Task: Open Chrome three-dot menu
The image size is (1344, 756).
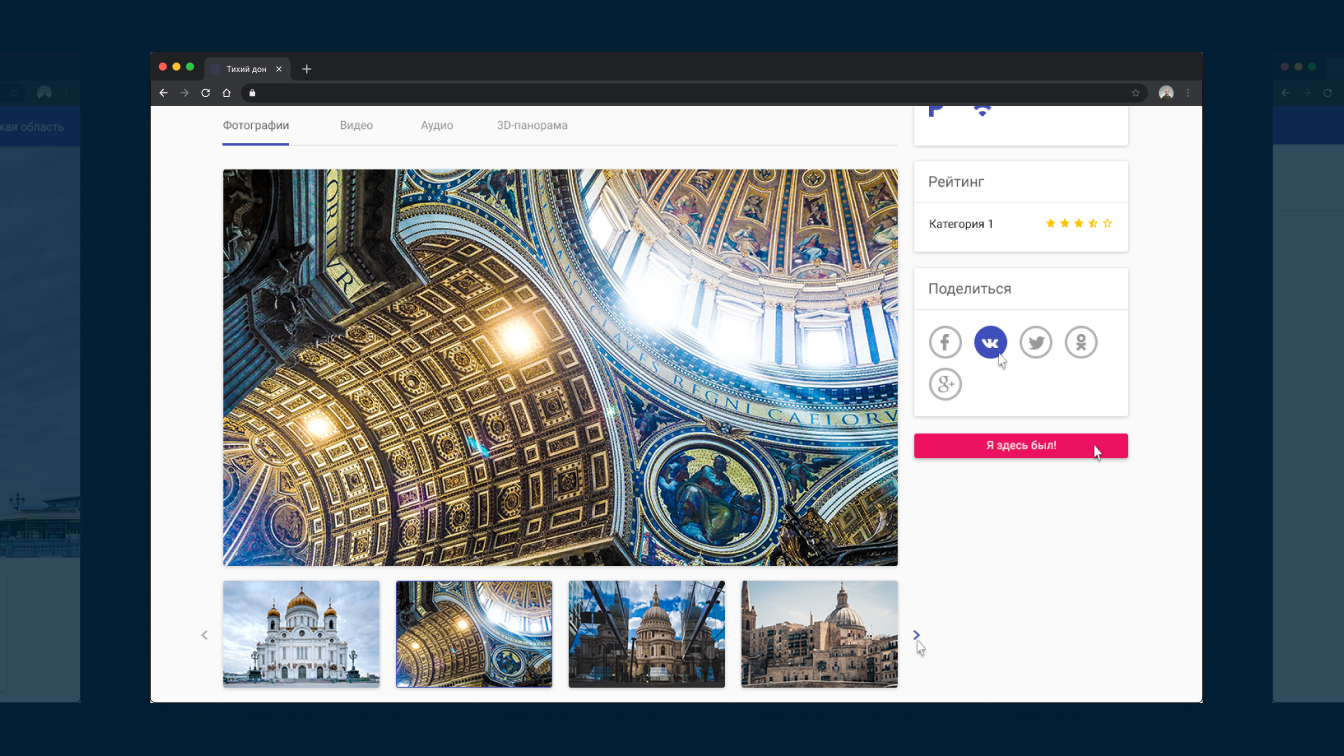Action: pyautogui.click(x=1188, y=93)
